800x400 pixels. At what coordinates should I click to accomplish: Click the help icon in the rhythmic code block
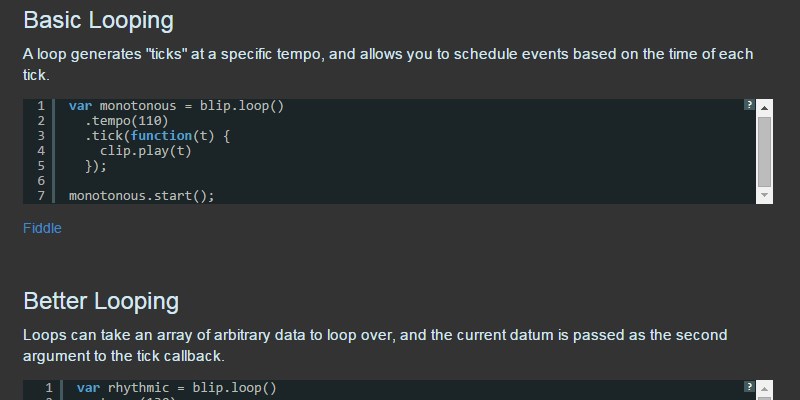coord(749,385)
